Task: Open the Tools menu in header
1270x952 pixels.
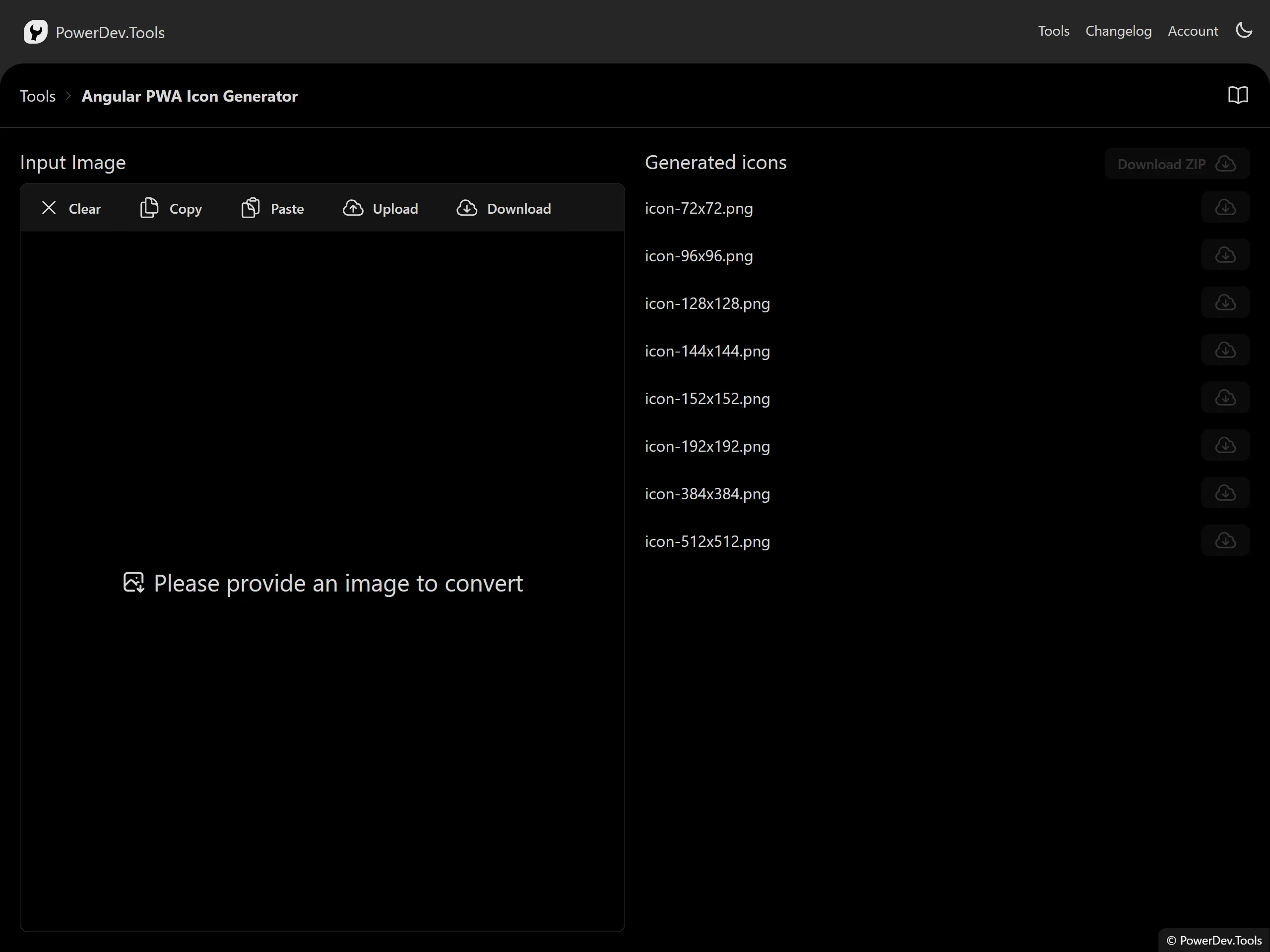Action: point(1053,31)
